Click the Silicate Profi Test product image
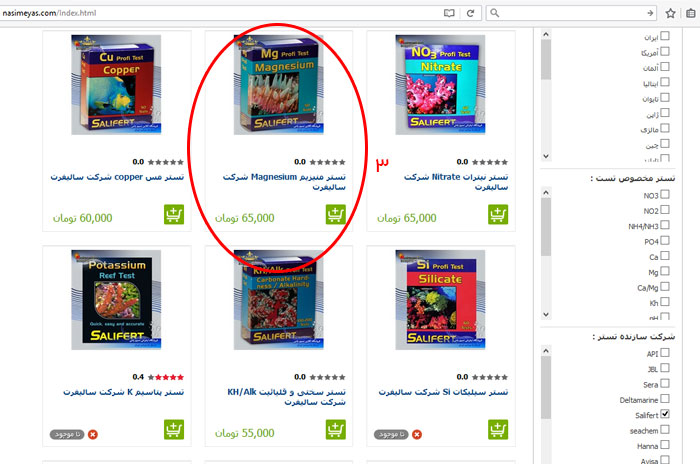700x464 pixels. pyautogui.click(x=440, y=300)
